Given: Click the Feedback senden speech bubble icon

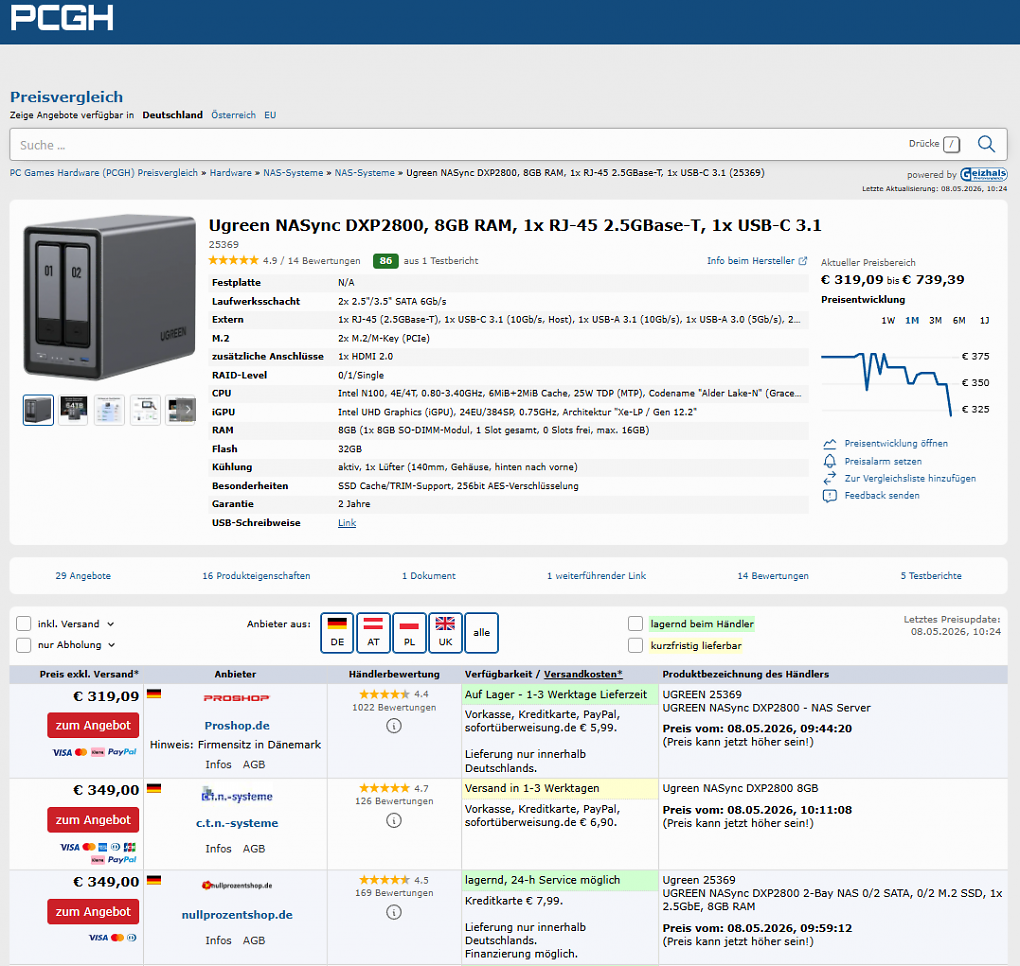Looking at the screenshot, I should [829, 496].
